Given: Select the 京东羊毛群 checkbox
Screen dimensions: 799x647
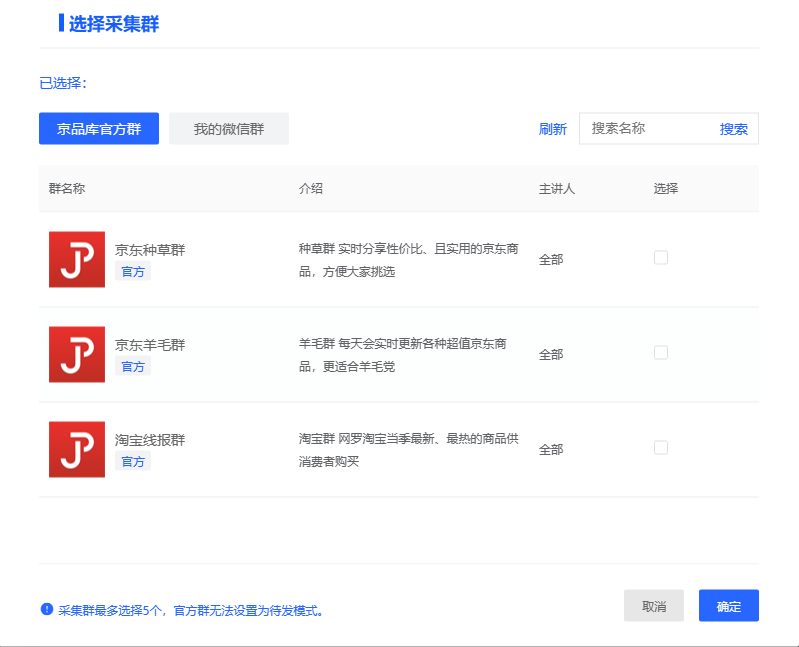Looking at the screenshot, I should coord(660,353).
